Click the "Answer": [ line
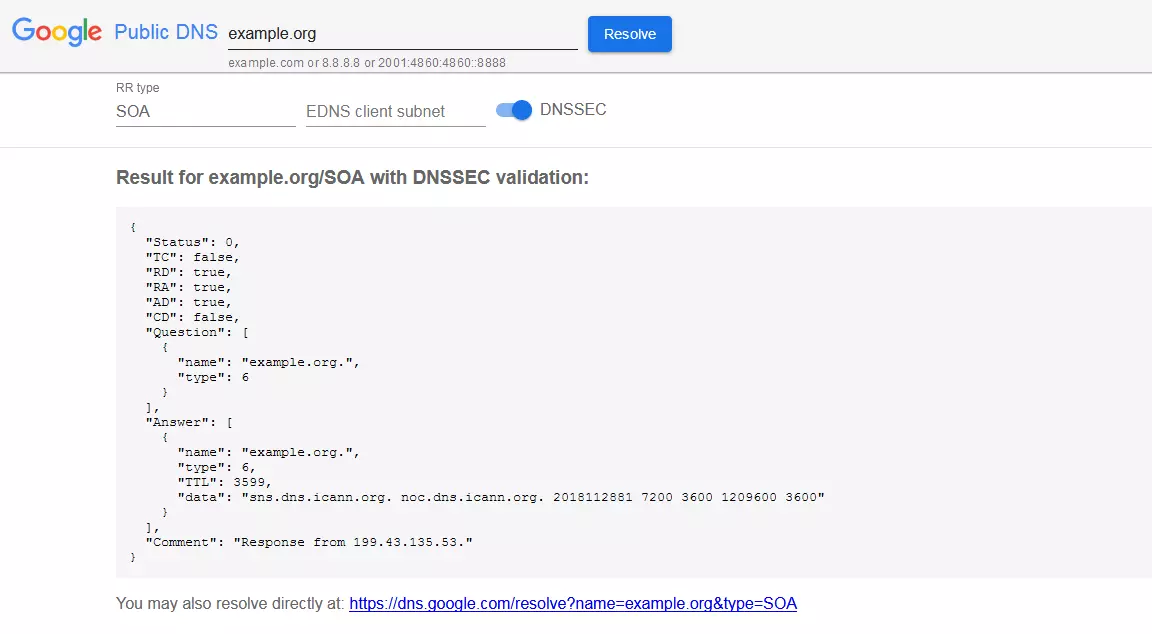1152x634 pixels. click(x=189, y=422)
